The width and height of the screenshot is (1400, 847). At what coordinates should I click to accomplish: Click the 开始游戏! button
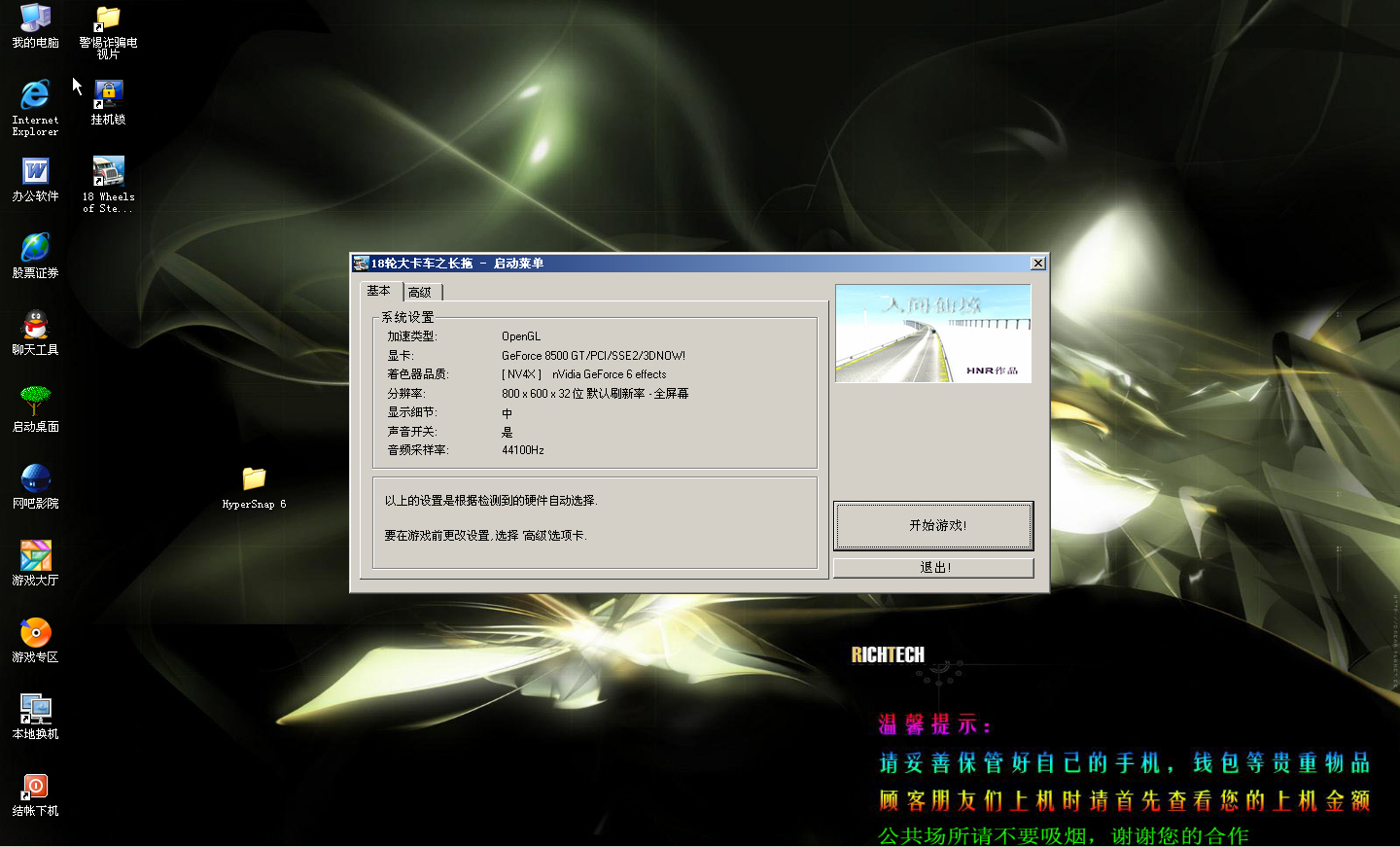point(933,525)
